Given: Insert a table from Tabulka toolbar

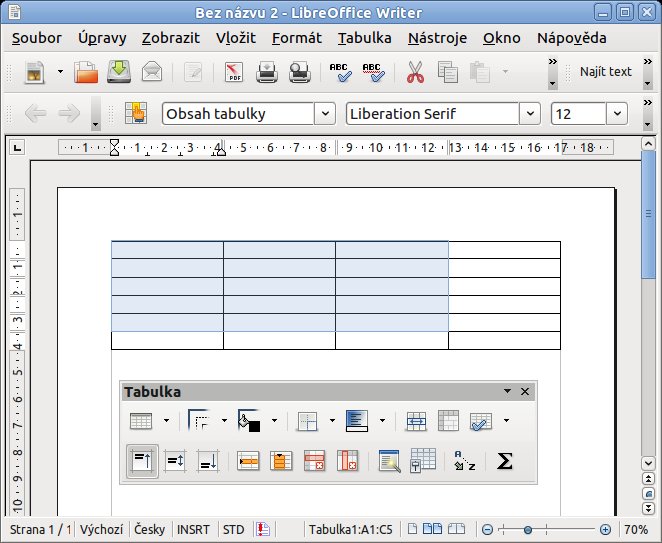Looking at the screenshot, I should [x=141, y=421].
